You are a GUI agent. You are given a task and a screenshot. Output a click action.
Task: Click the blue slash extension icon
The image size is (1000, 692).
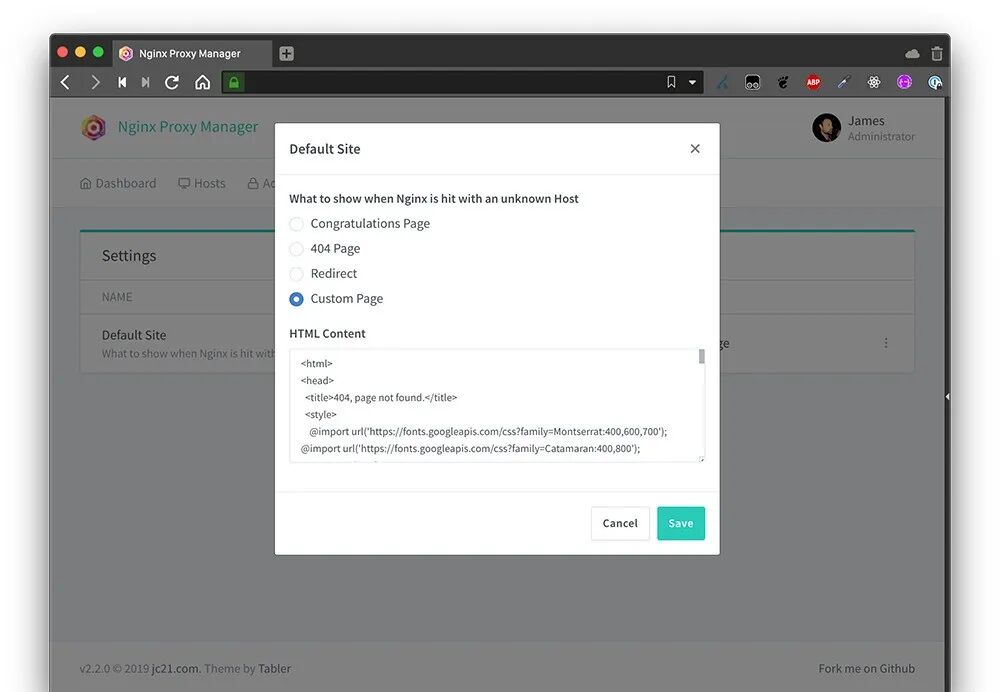tap(722, 82)
